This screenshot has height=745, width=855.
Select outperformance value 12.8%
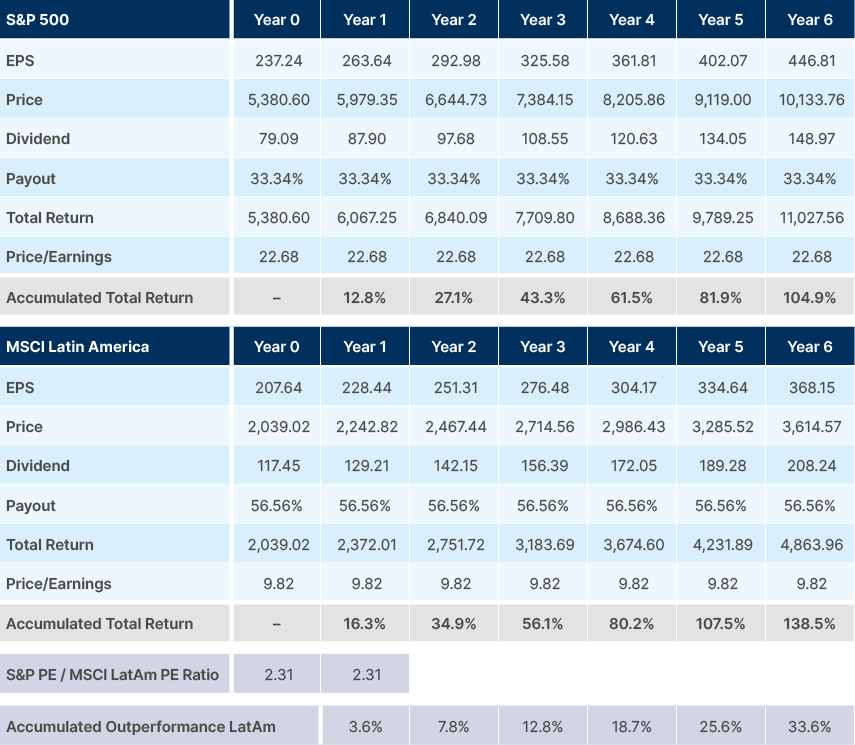(543, 726)
